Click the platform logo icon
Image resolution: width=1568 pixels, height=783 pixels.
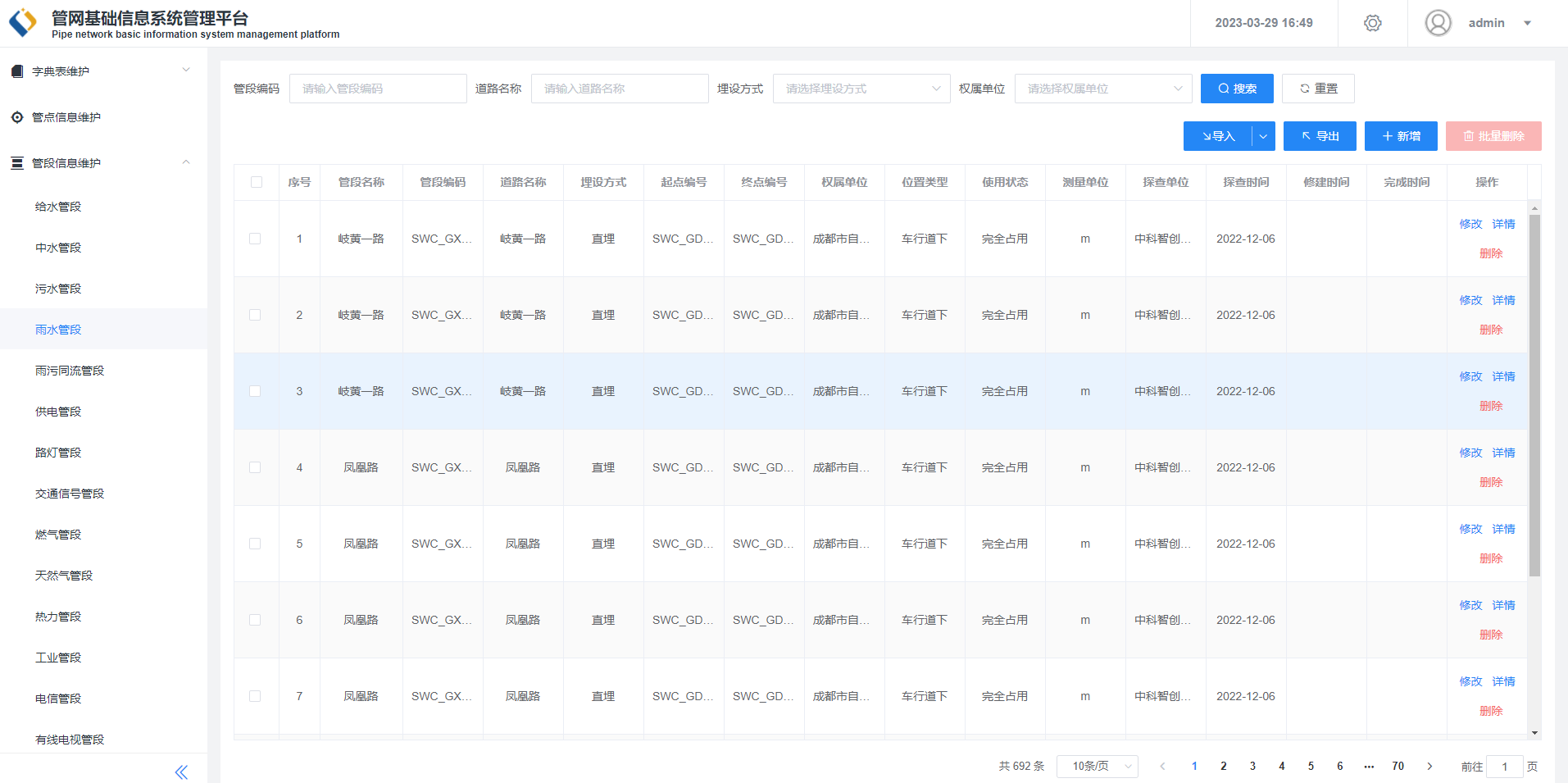[x=23, y=23]
